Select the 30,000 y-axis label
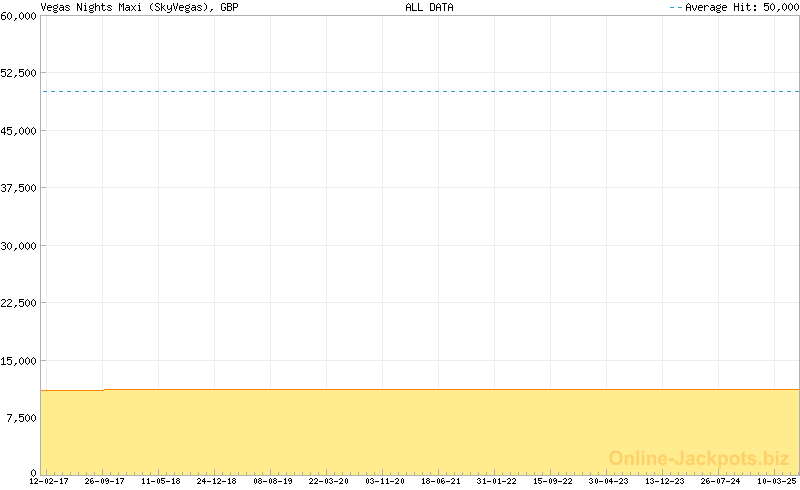Screen dimensions: 800x490 point(19,245)
